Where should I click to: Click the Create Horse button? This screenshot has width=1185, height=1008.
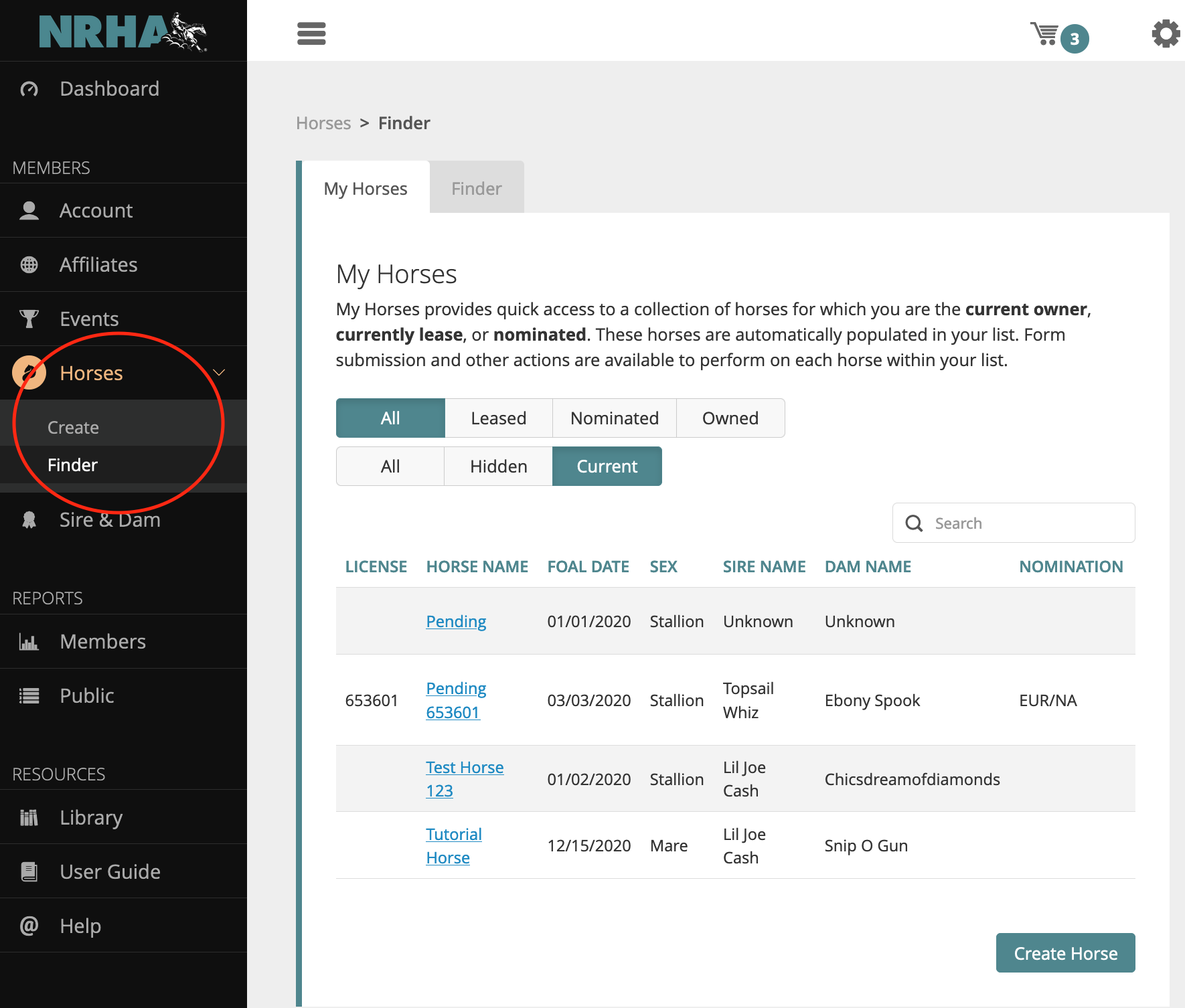[x=1065, y=953]
